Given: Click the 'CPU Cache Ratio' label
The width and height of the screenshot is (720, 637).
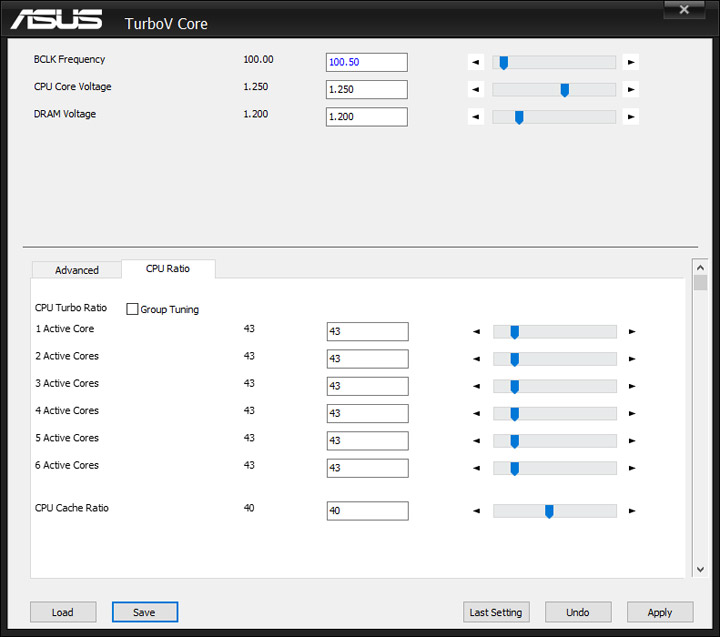Looking at the screenshot, I should coord(72,508).
